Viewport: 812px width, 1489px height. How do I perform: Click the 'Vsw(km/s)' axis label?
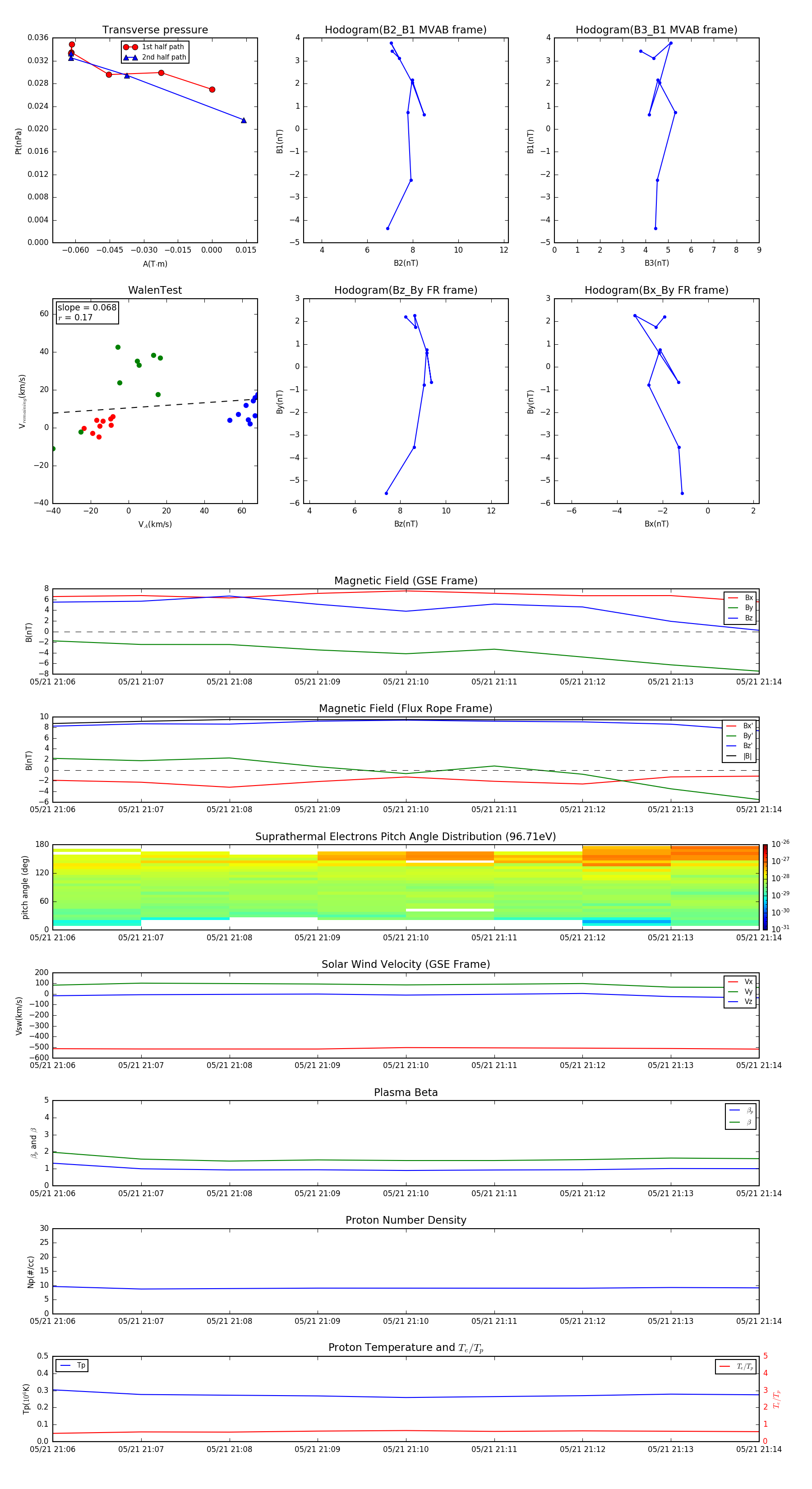pos(18,1015)
